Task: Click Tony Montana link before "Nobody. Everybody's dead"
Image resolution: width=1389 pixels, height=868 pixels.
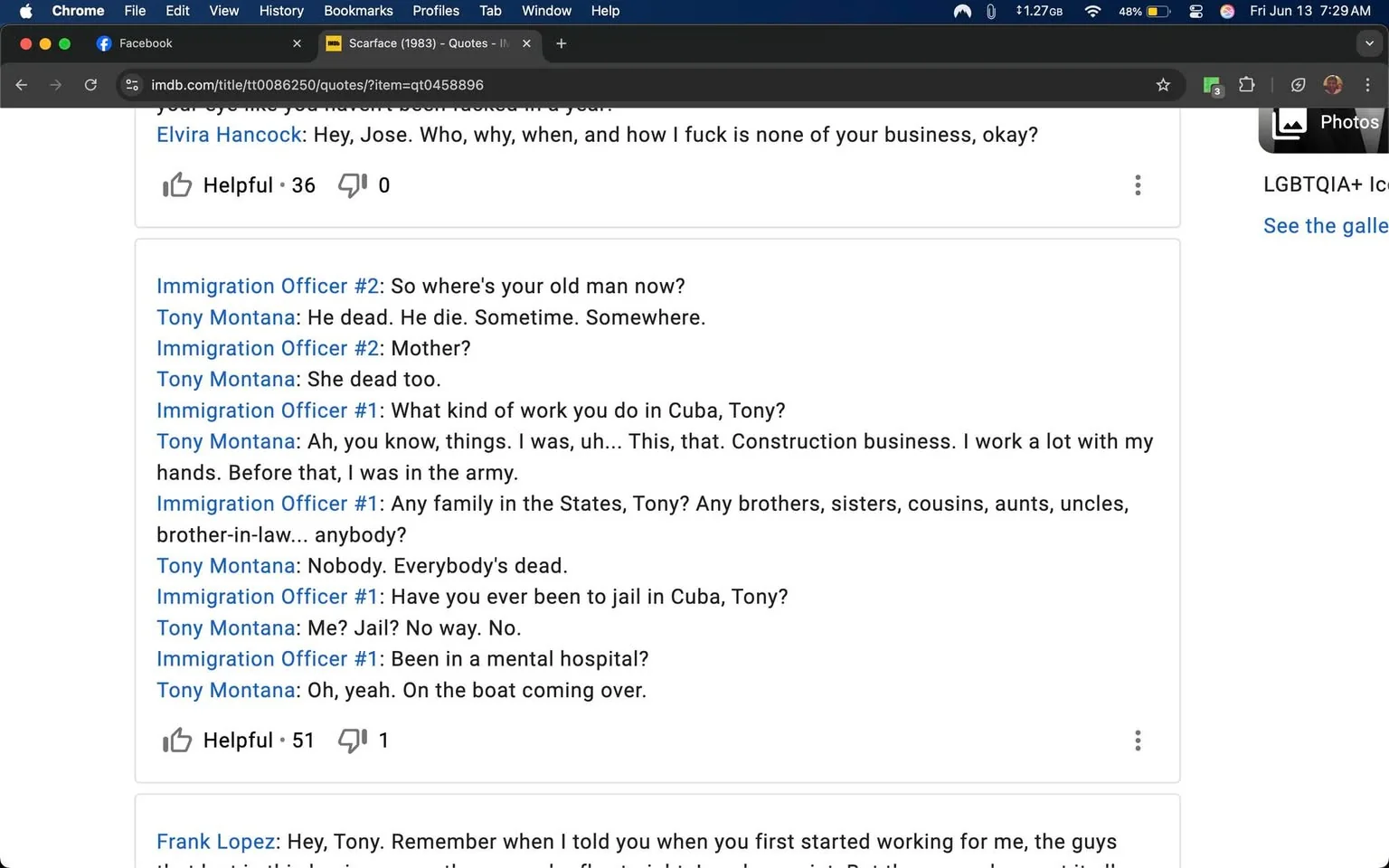Action: (x=226, y=566)
